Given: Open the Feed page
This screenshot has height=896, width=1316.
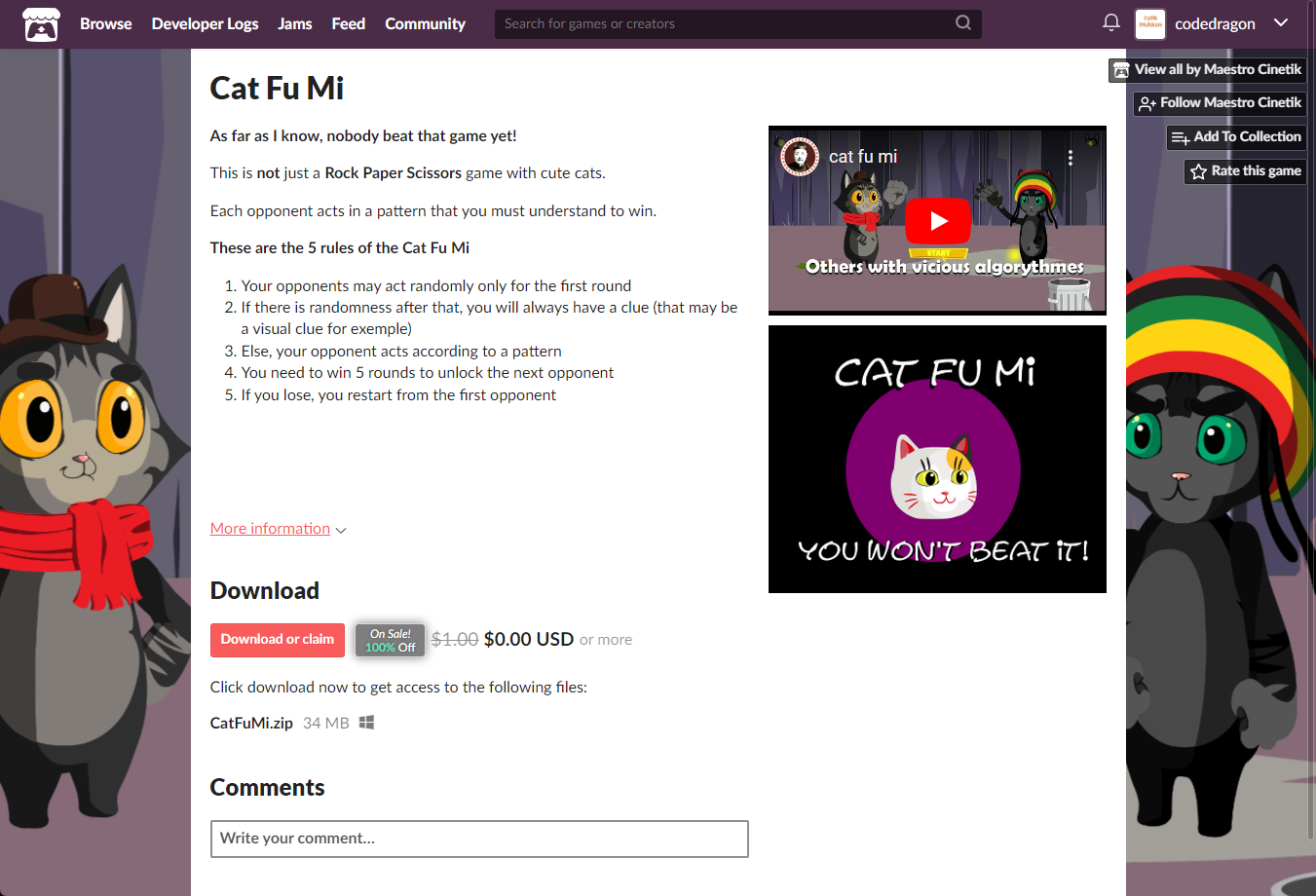Looking at the screenshot, I should [348, 23].
